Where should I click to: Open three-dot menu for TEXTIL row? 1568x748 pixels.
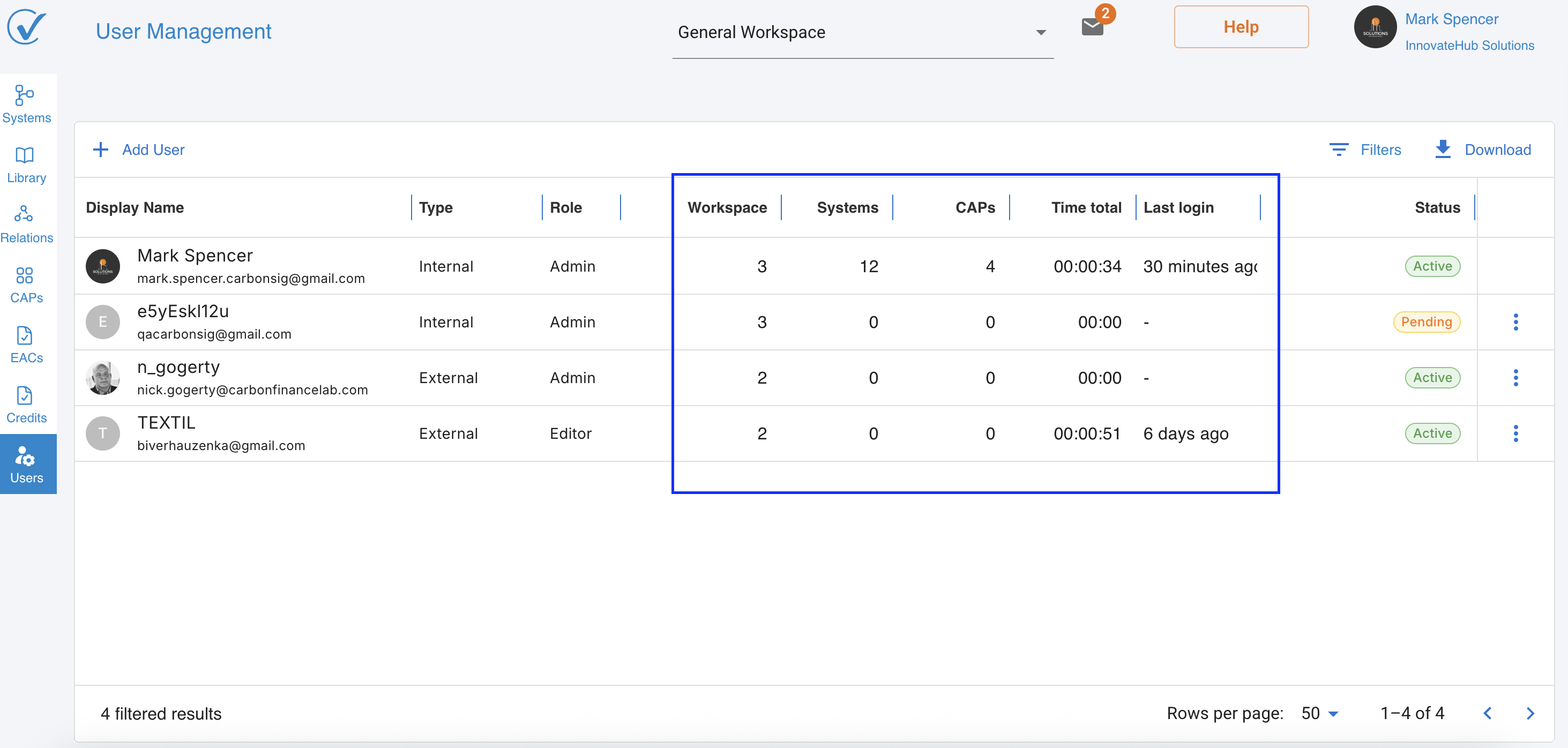click(x=1515, y=433)
